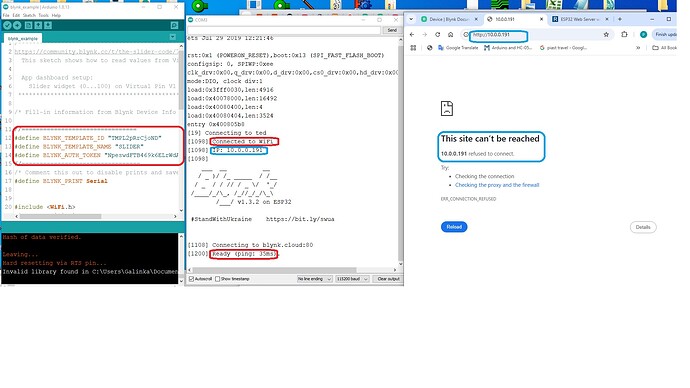Click the browser back arrow

pos(412,34)
